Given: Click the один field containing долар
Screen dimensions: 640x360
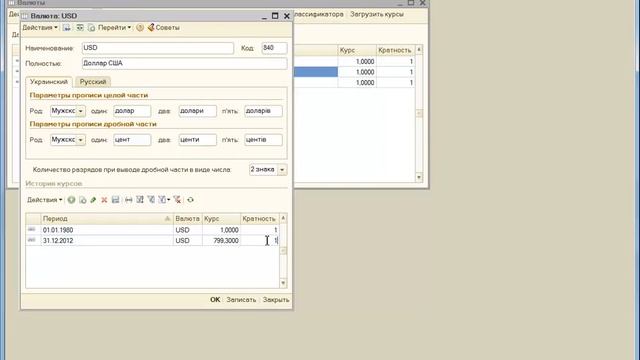Looking at the screenshot, I should pyautogui.click(x=132, y=111).
